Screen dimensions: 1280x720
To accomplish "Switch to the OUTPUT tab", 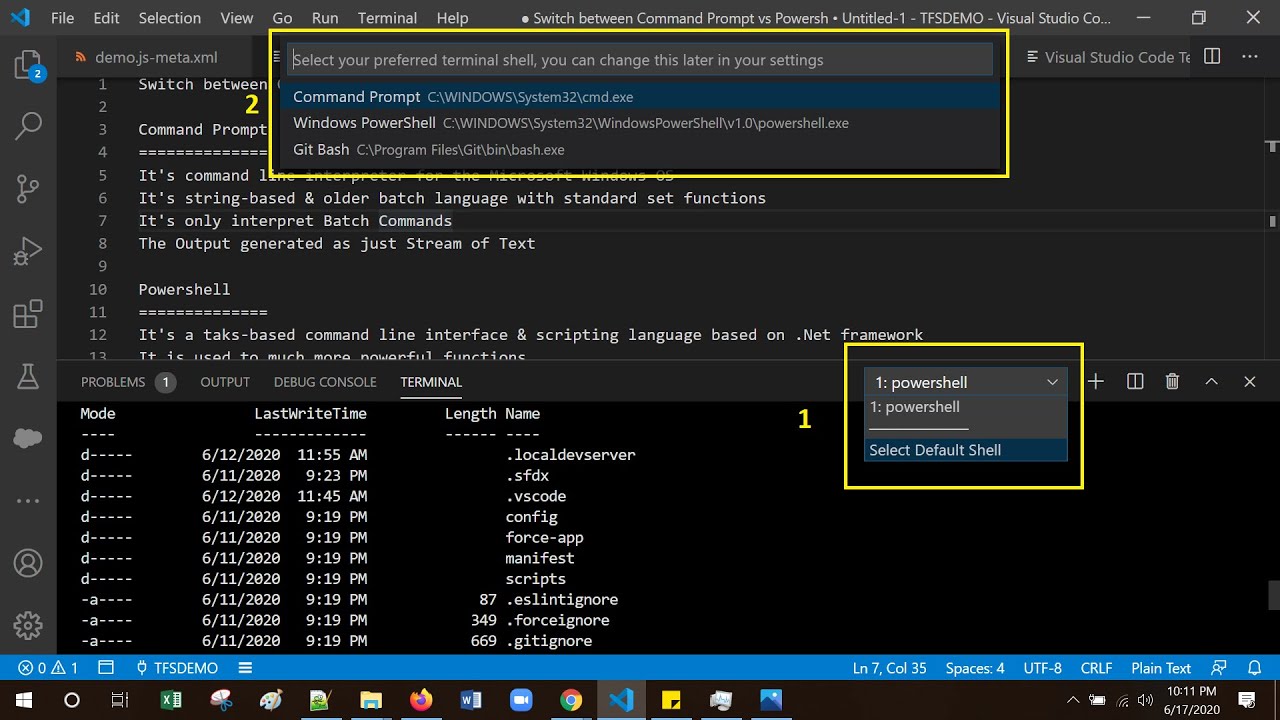I will pos(225,382).
